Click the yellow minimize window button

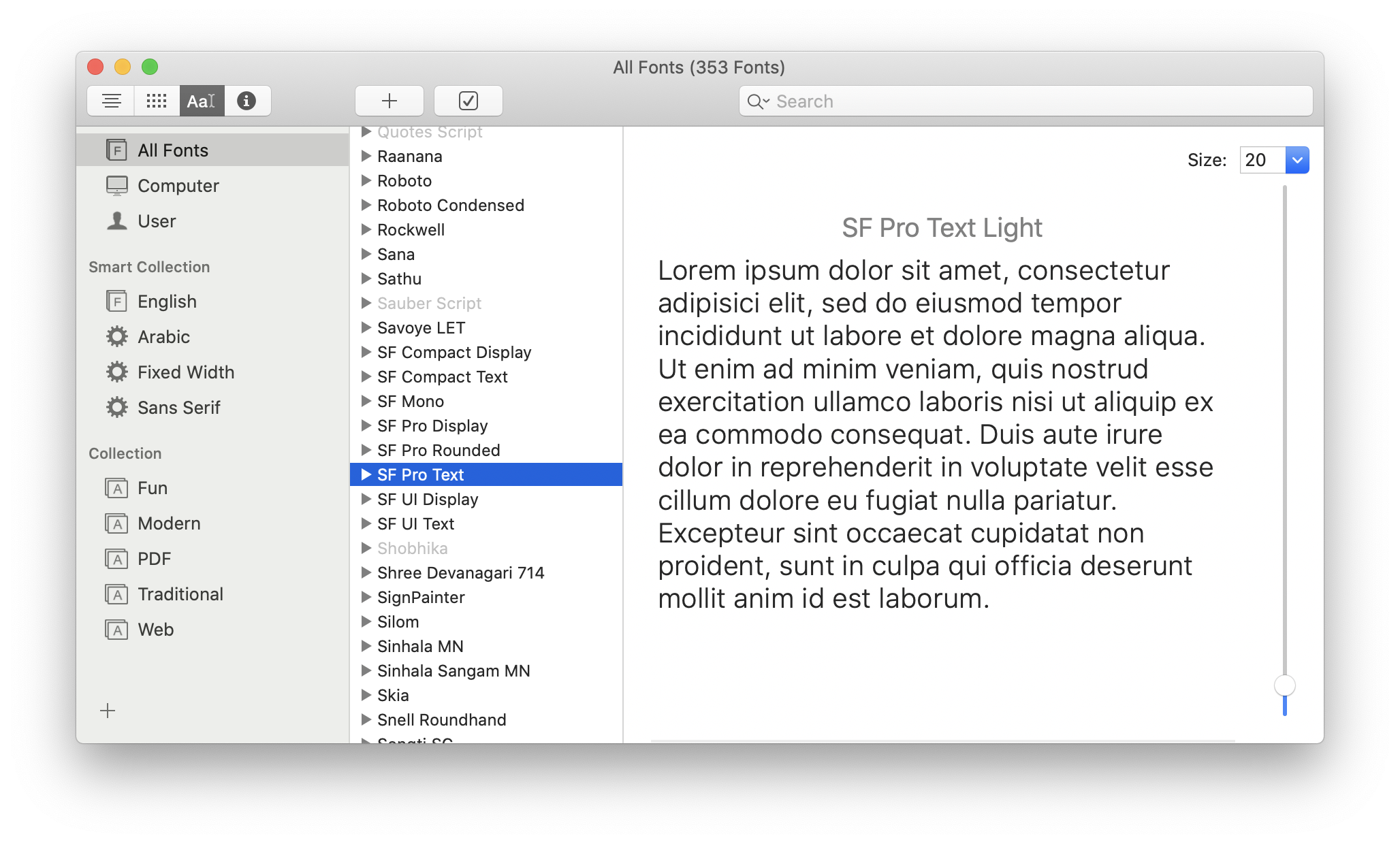click(123, 67)
